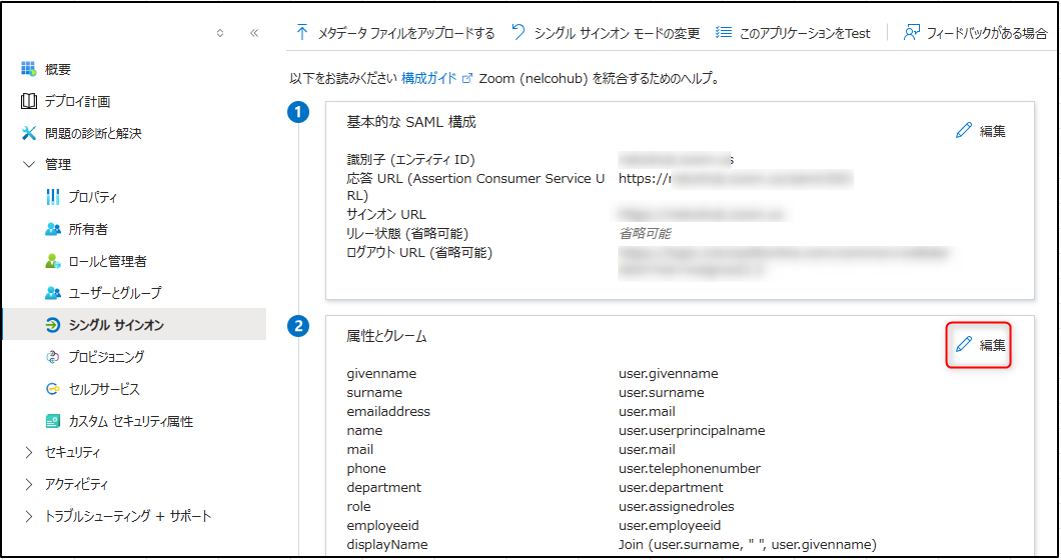Image resolution: width=1061 pixels, height=560 pixels.
Task: Click the ログアウト URL (省略可能) label
Action: (x=420, y=252)
